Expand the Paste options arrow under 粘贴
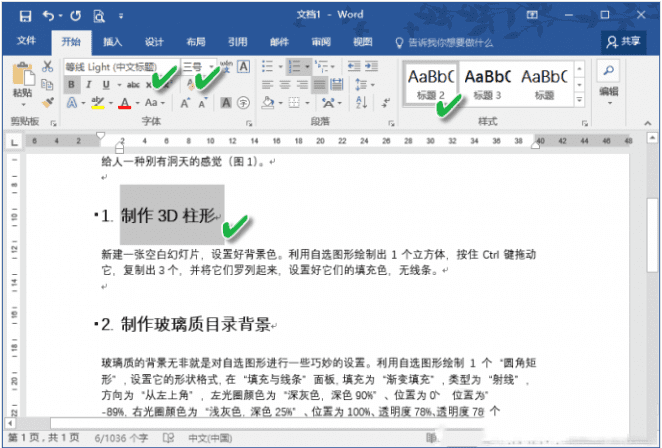Viewport: 662px width, 448px height. pyautogui.click(x=23, y=105)
